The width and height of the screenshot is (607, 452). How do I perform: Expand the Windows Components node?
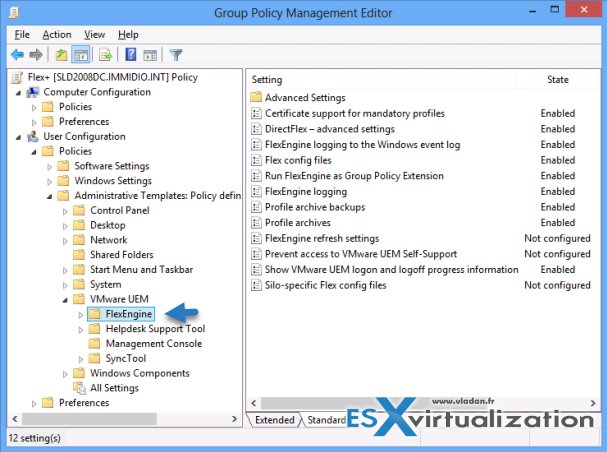65,374
